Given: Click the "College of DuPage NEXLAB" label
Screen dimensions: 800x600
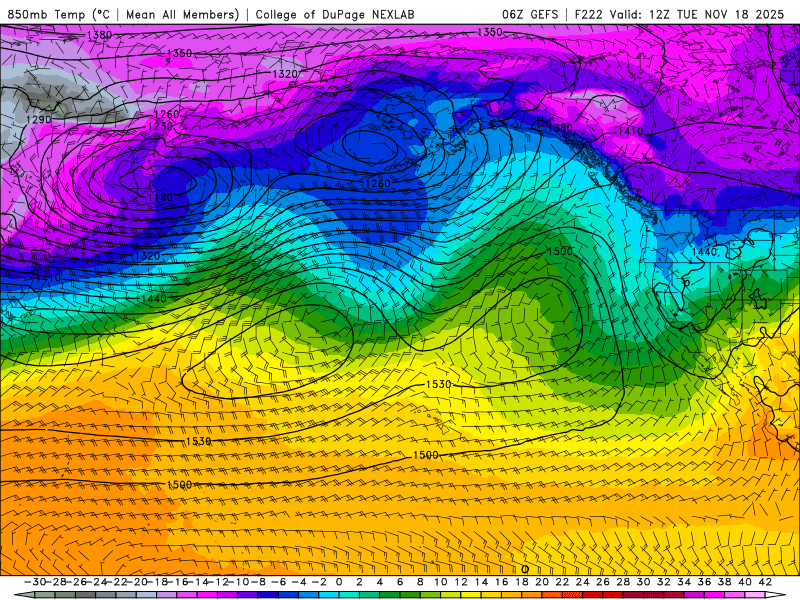Looking at the screenshot, I should coord(335,14).
